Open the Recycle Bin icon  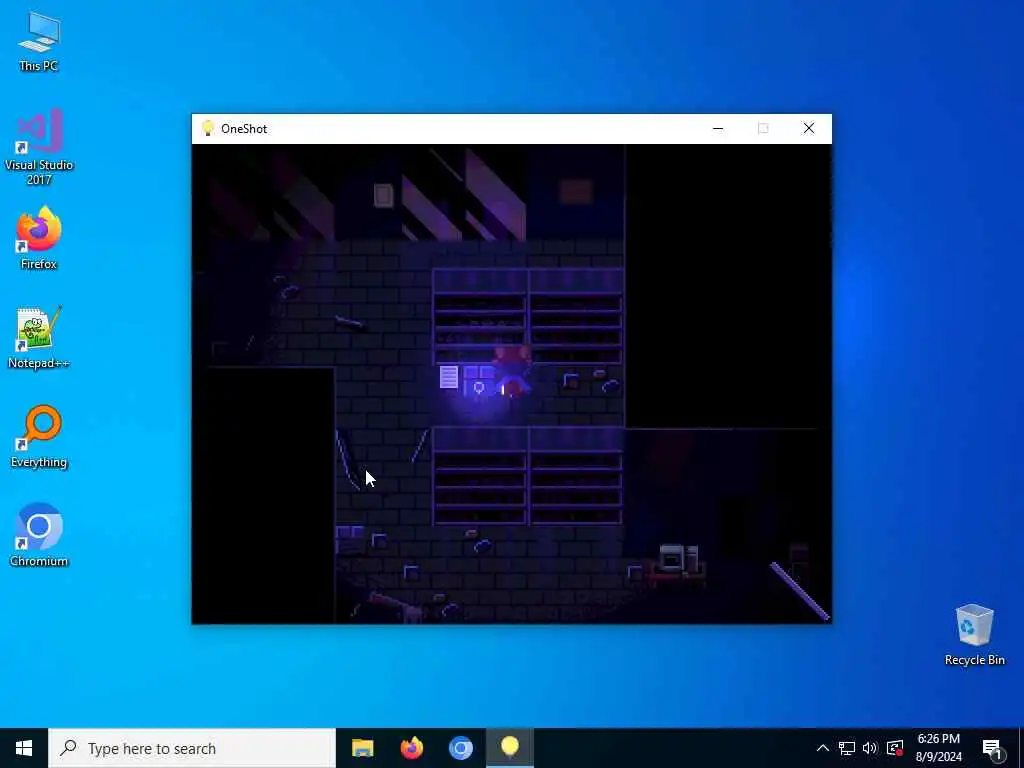pos(974,635)
